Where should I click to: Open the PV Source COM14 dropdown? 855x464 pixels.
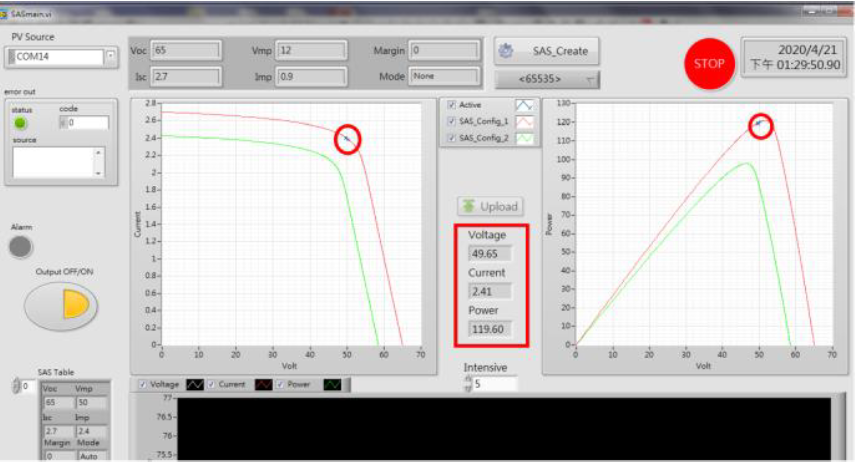110,56
